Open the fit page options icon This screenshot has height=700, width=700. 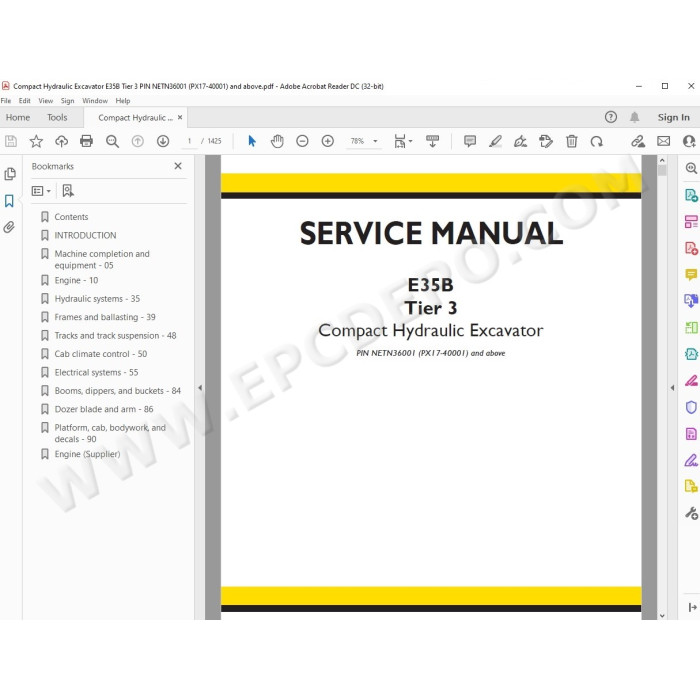coord(403,142)
